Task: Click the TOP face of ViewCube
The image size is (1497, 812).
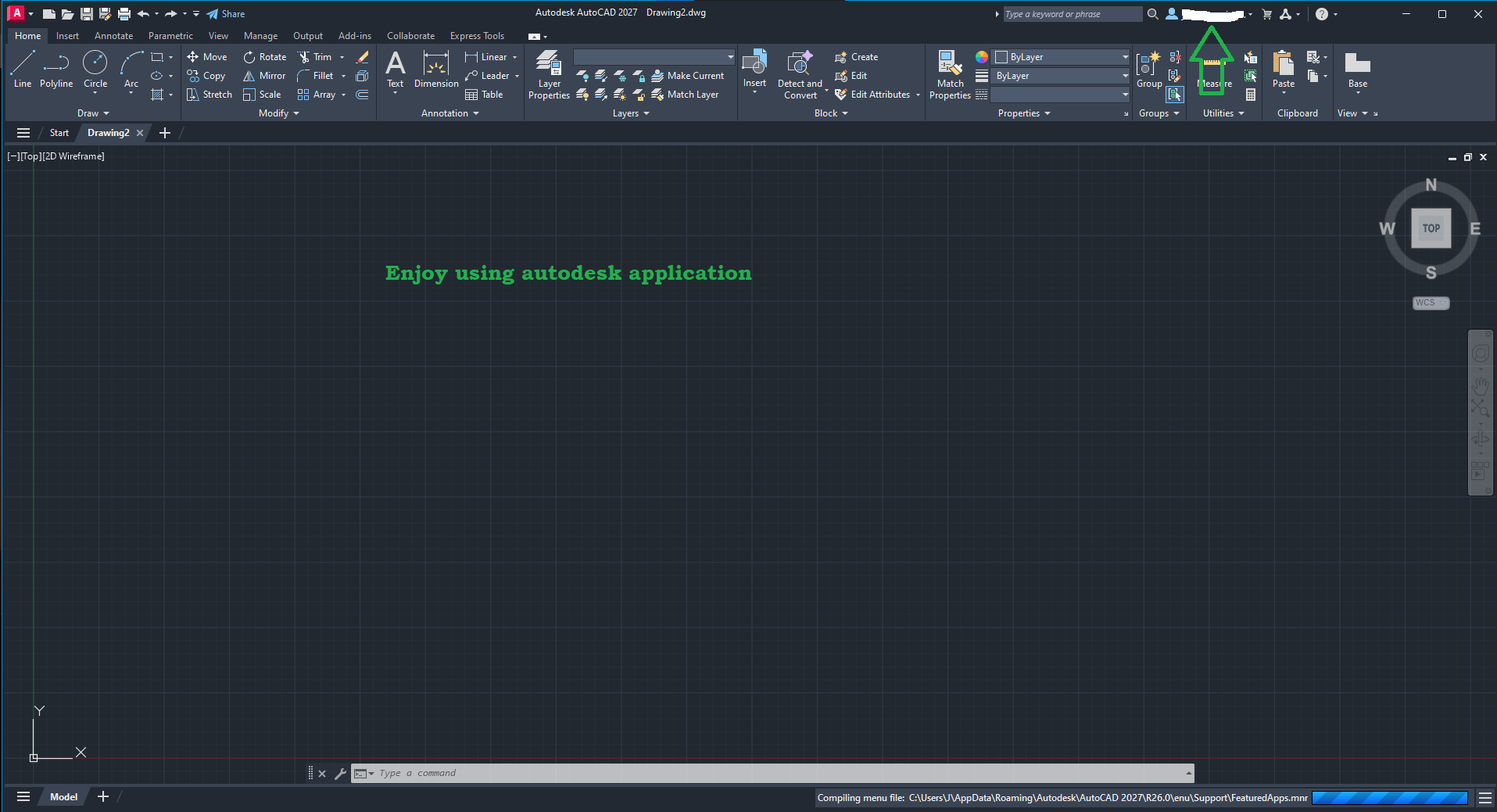Action: point(1431,228)
